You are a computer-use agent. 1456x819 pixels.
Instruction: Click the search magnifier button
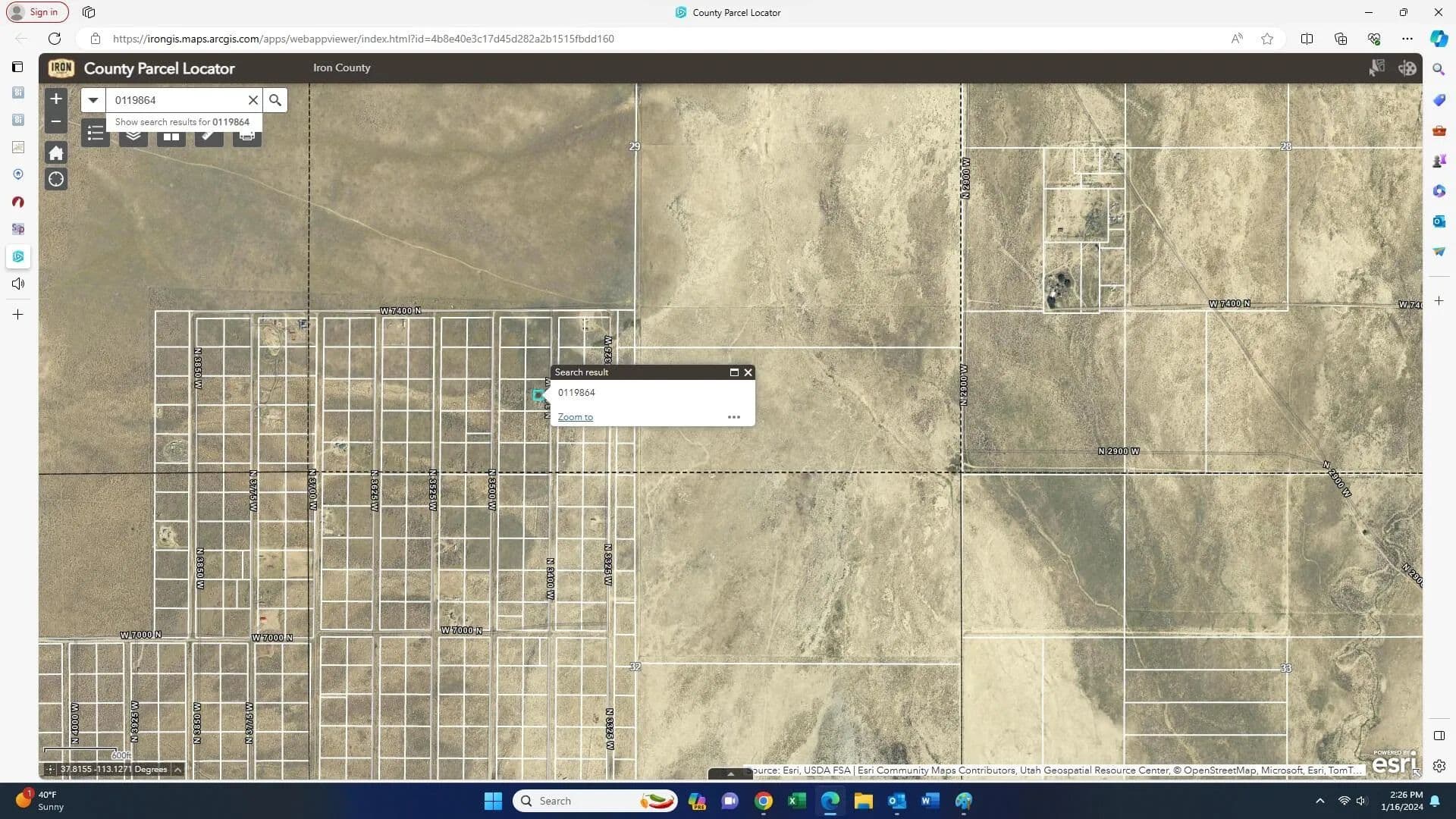[275, 100]
